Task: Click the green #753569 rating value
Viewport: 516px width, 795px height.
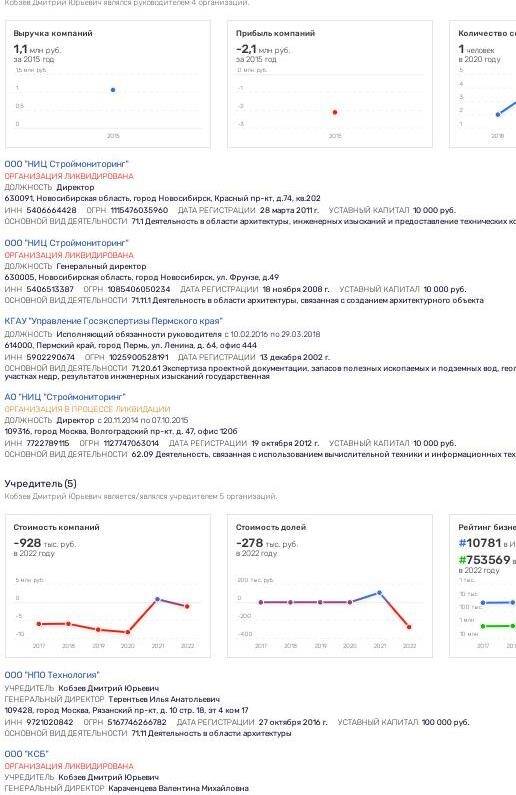Action: (x=484, y=560)
